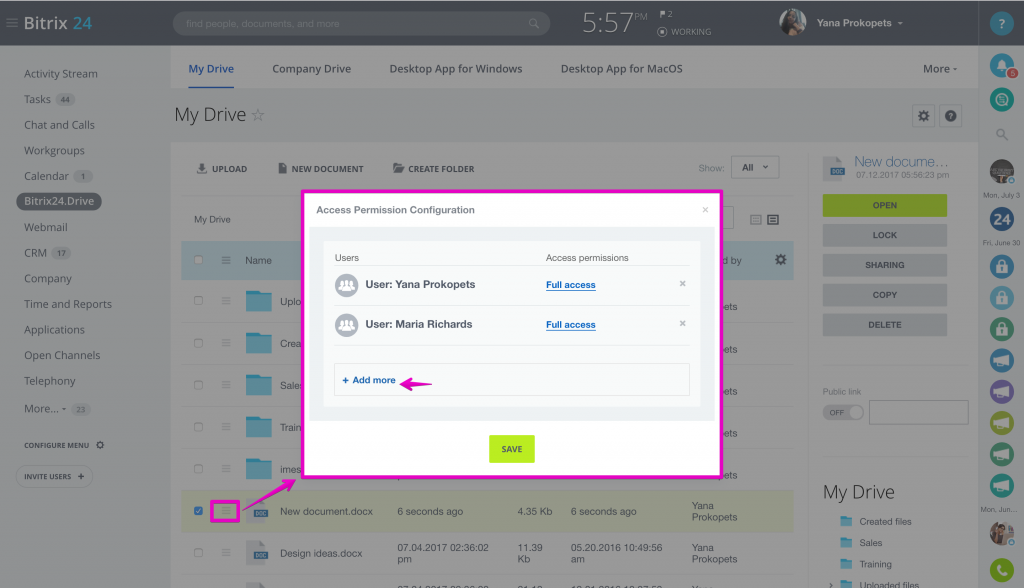Switch to the list view icon

pyautogui.click(x=773, y=220)
